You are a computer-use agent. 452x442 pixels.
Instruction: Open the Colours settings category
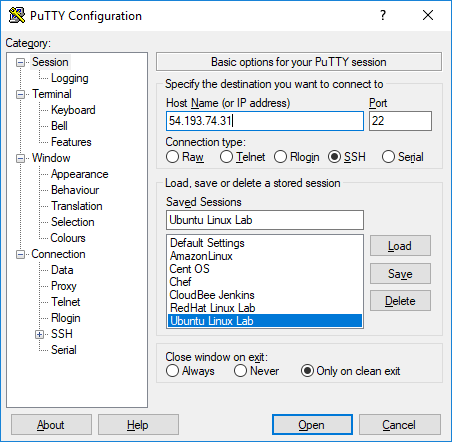point(68,238)
